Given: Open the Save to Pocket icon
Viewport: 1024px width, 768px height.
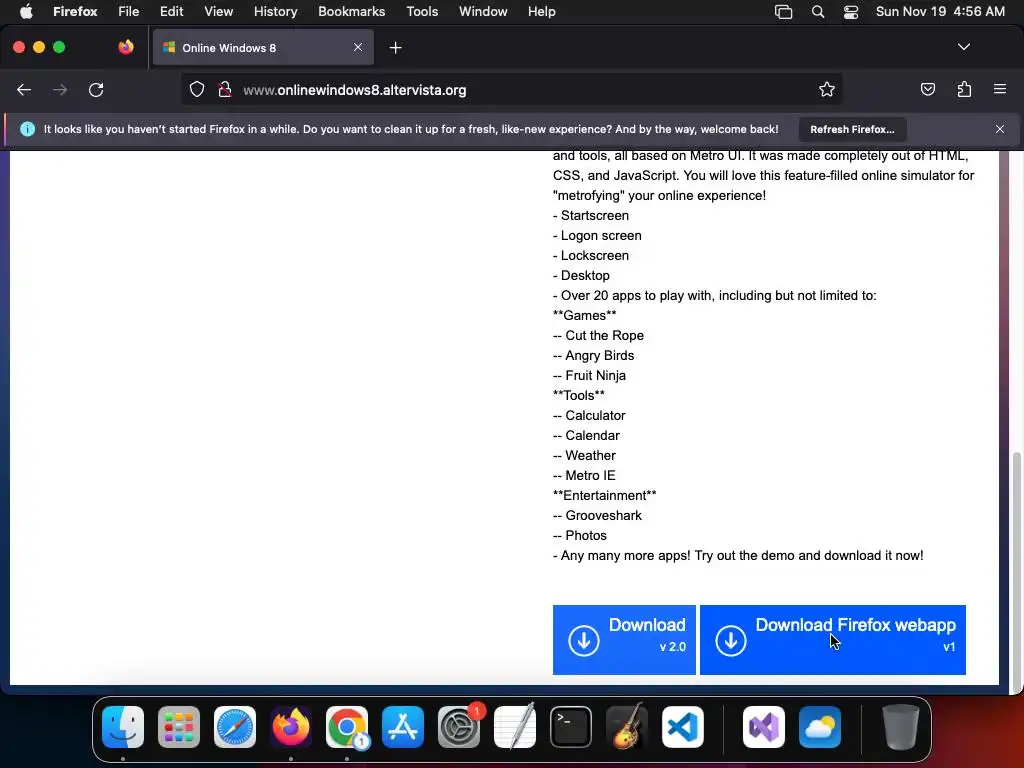Looking at the screenshot, I should click(927, 90).
